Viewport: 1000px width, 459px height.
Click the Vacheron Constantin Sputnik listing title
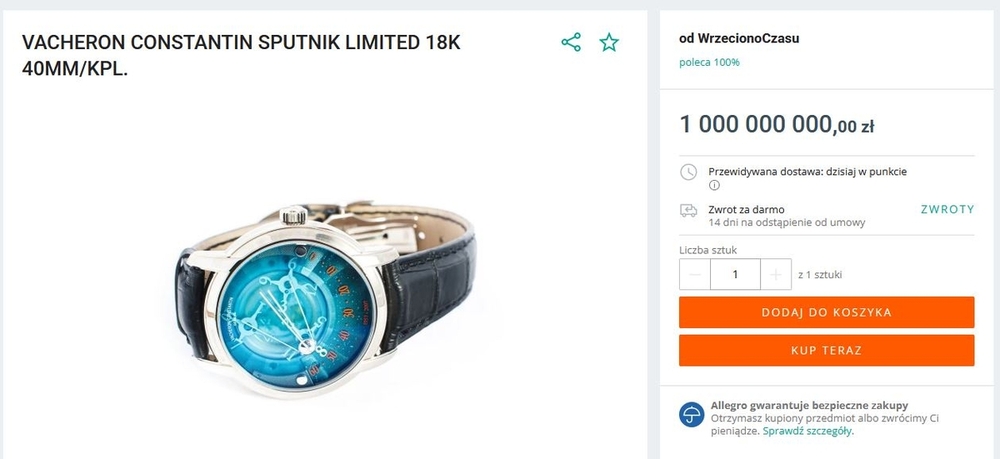point(241,56)
